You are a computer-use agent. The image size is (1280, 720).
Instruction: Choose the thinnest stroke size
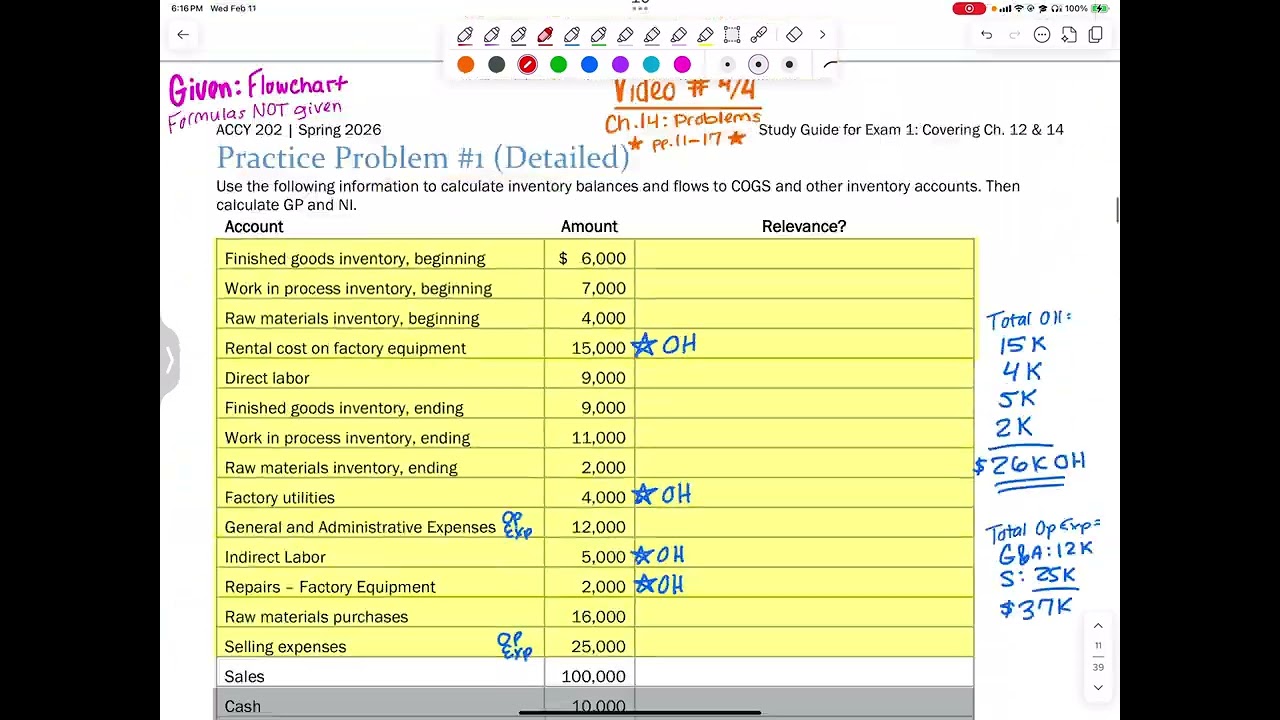(x=728, y=64)
